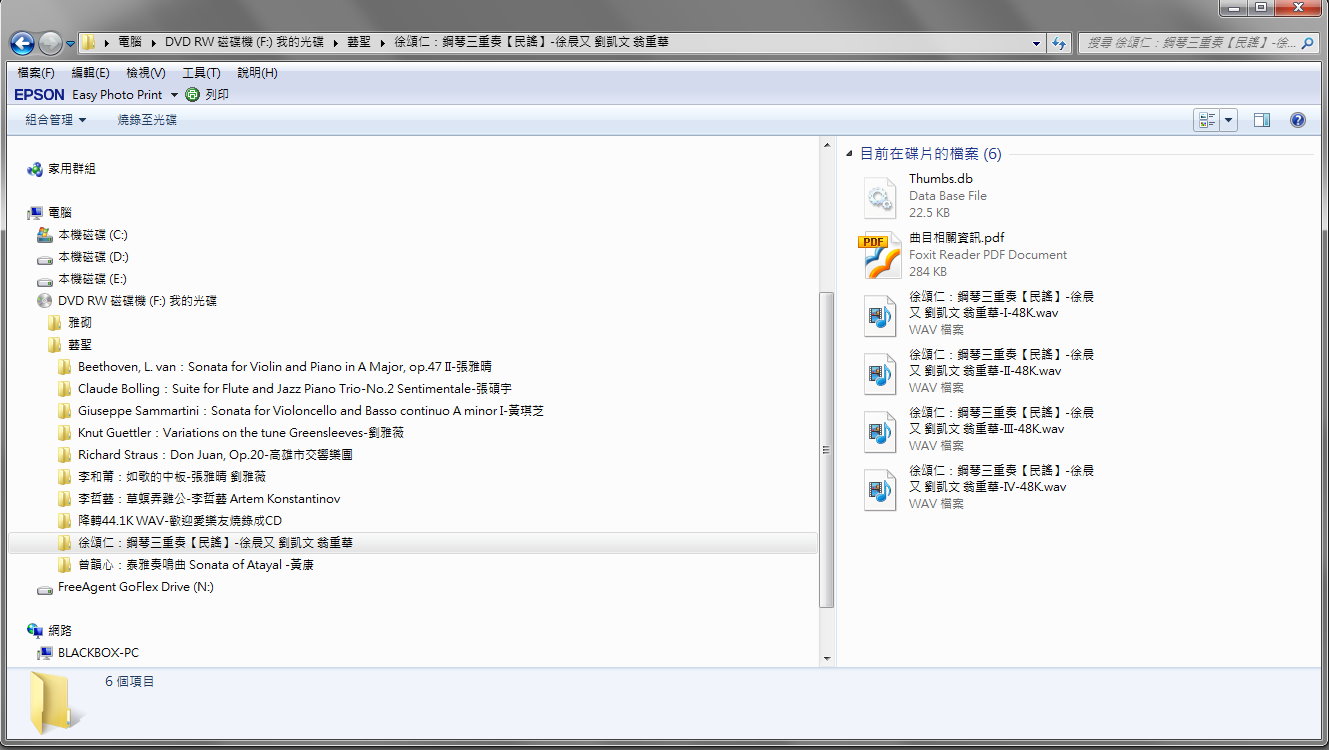The image size is (1329, 750).
Task: Click the navigation pane vertical scrollbar
Action: 826,450
